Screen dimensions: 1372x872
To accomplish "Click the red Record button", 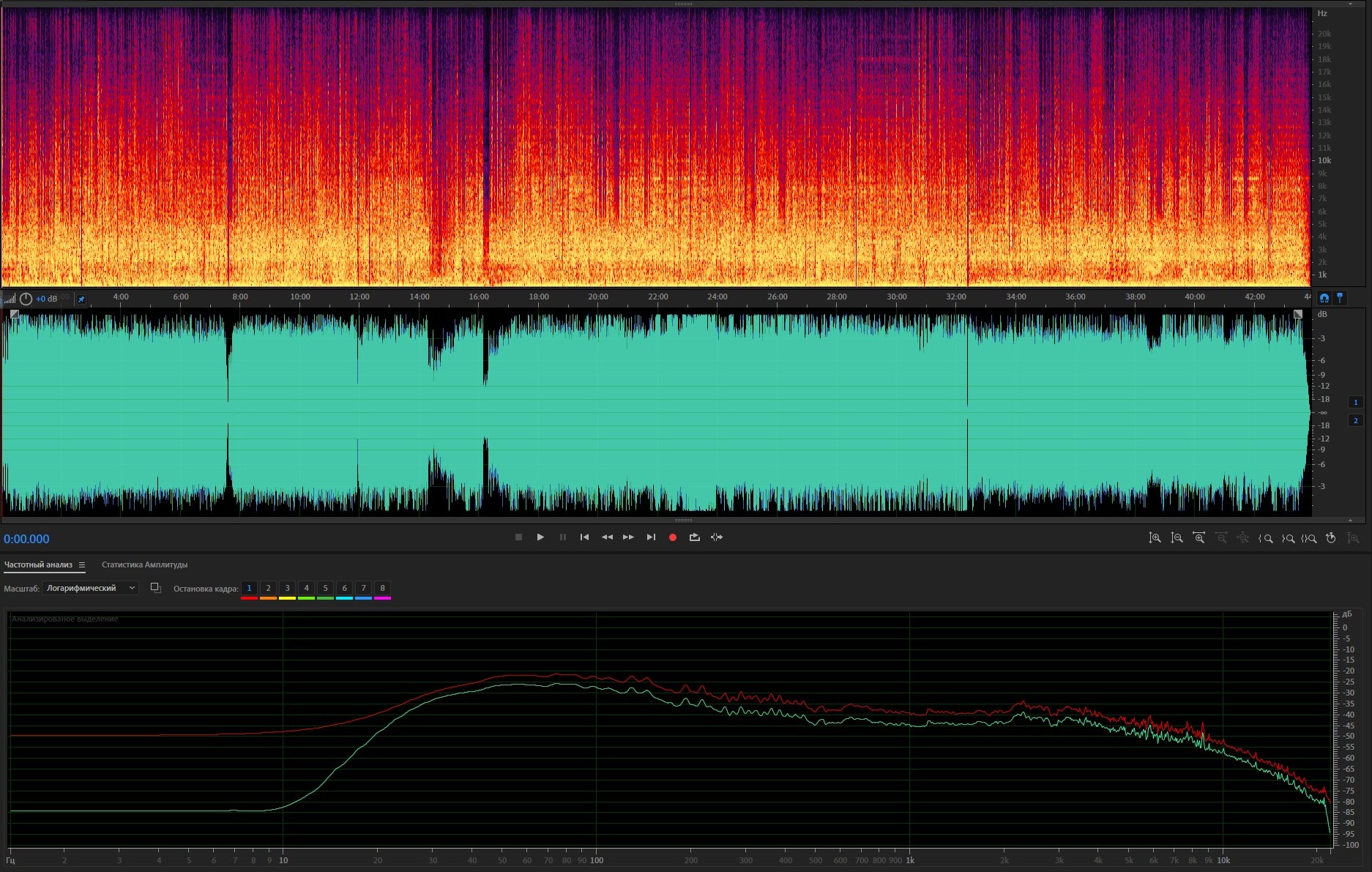I will coord(672,537).
